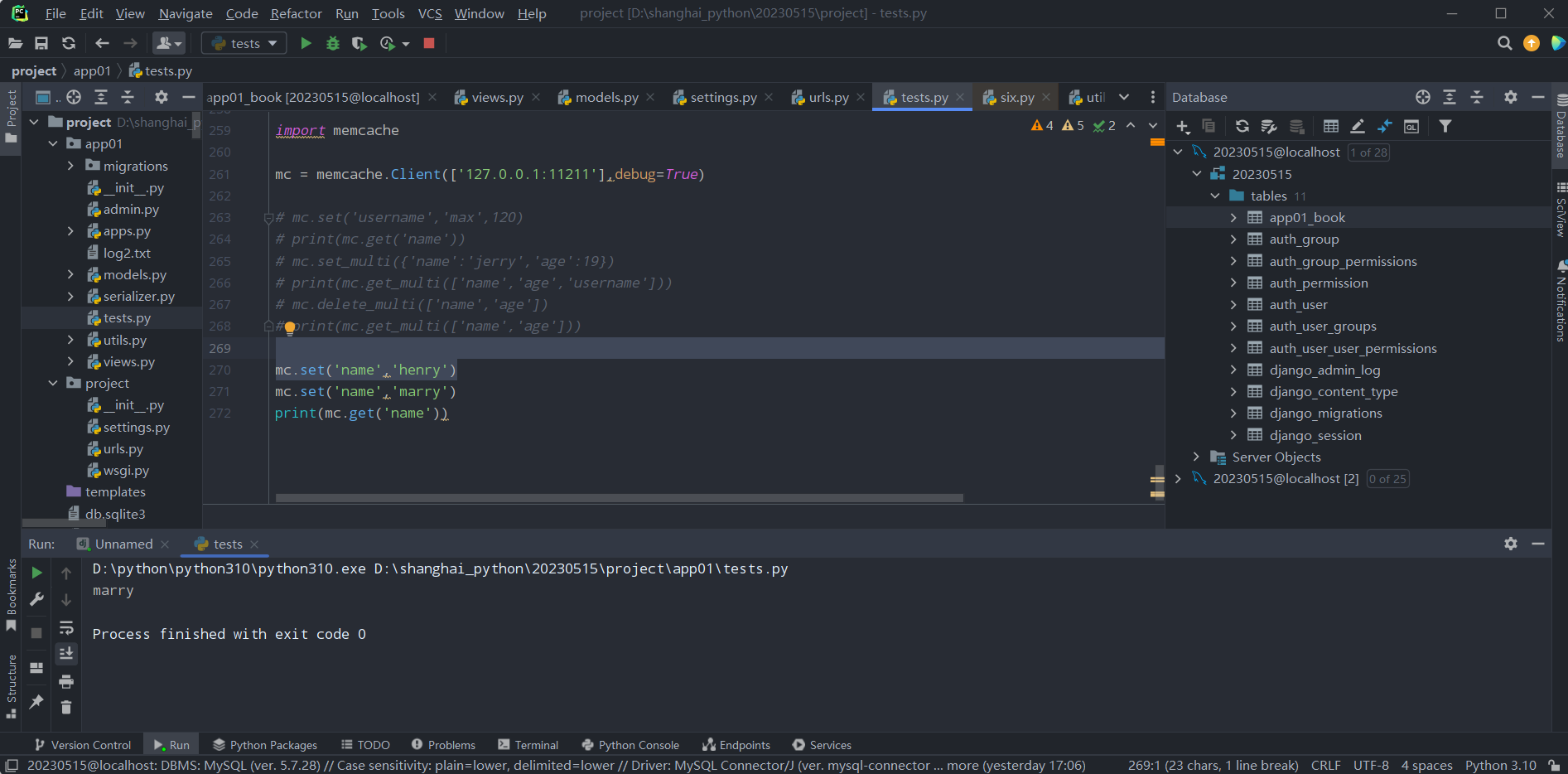Expand the models.py tree node
This screenshot has height=774, width=1568.
[71, 274]
